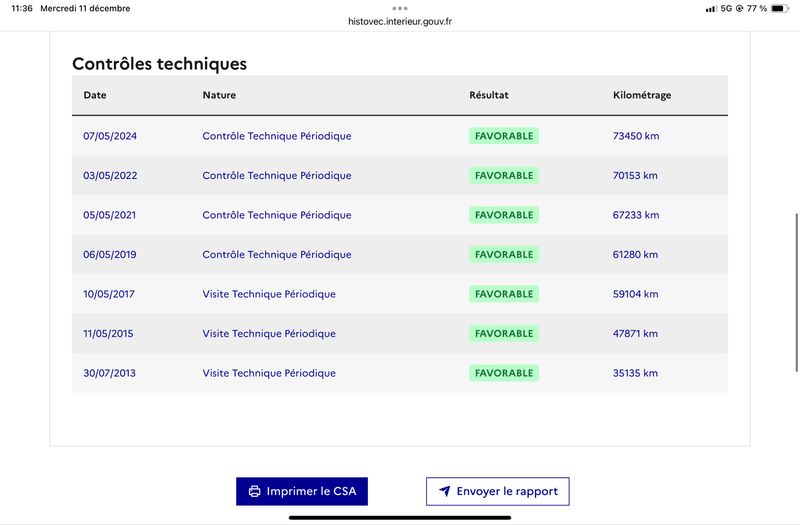The width and height of the screenshot is (800, 525).
Task: Tap the three dots multitasking icon
Action: tap(400, 8)
